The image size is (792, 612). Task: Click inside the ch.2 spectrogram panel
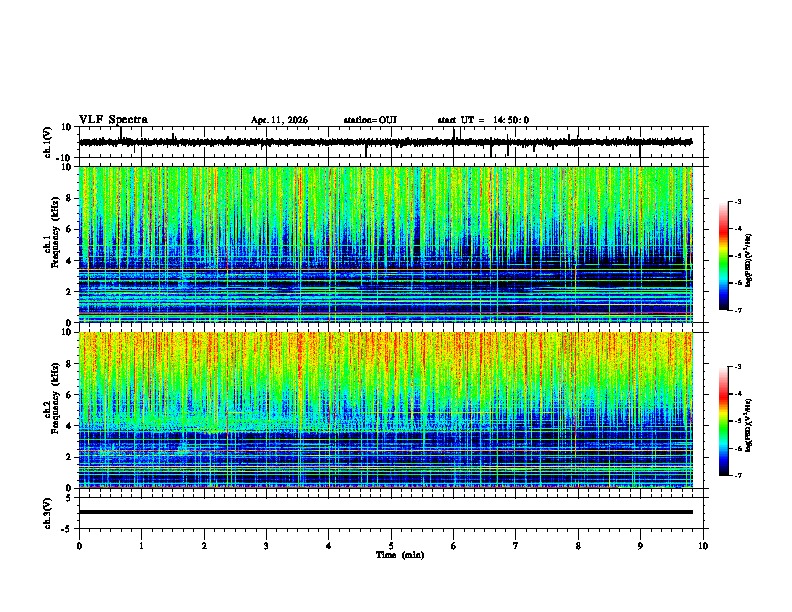pos(386,410)
